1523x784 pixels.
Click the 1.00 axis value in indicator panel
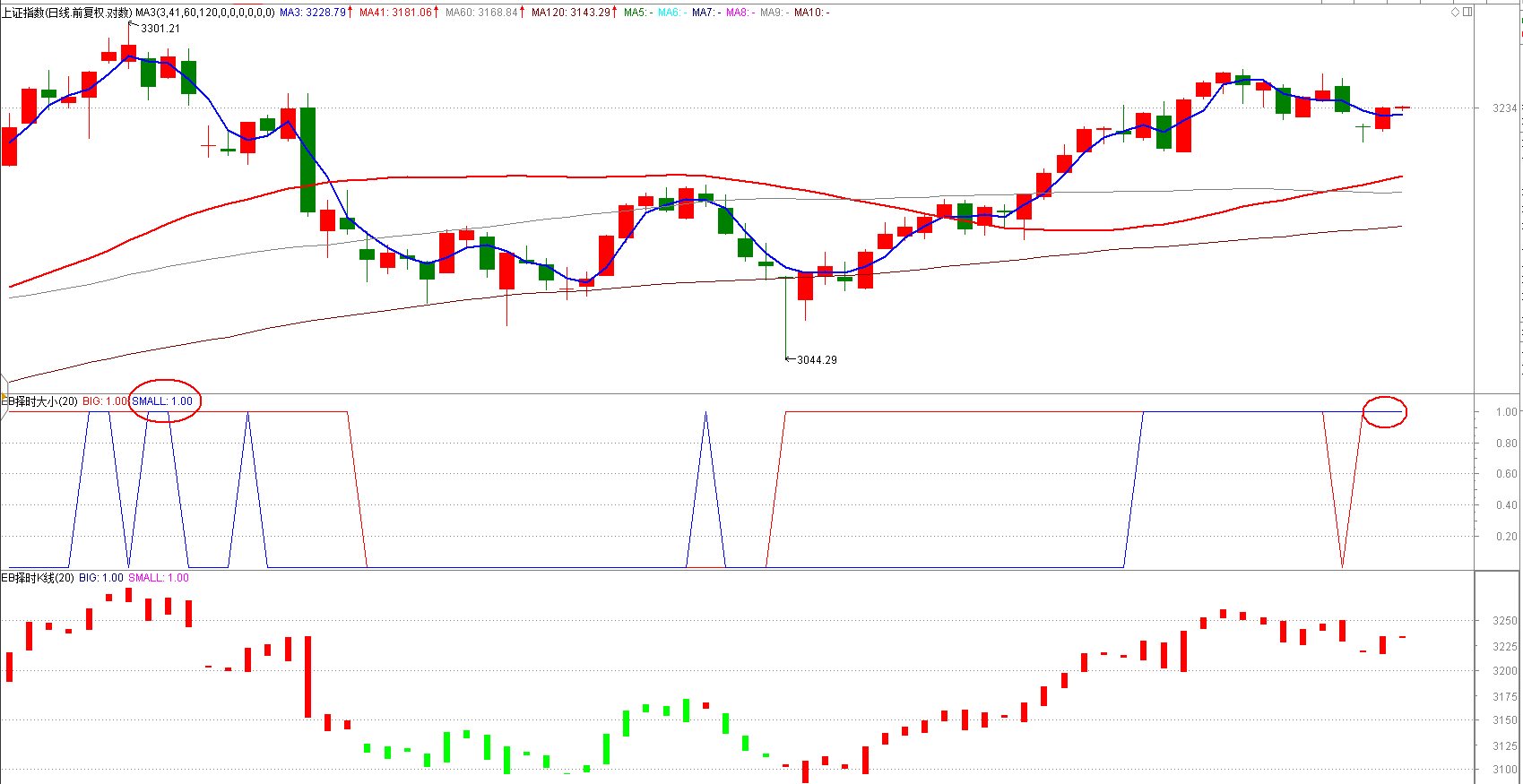[1506, 412]
